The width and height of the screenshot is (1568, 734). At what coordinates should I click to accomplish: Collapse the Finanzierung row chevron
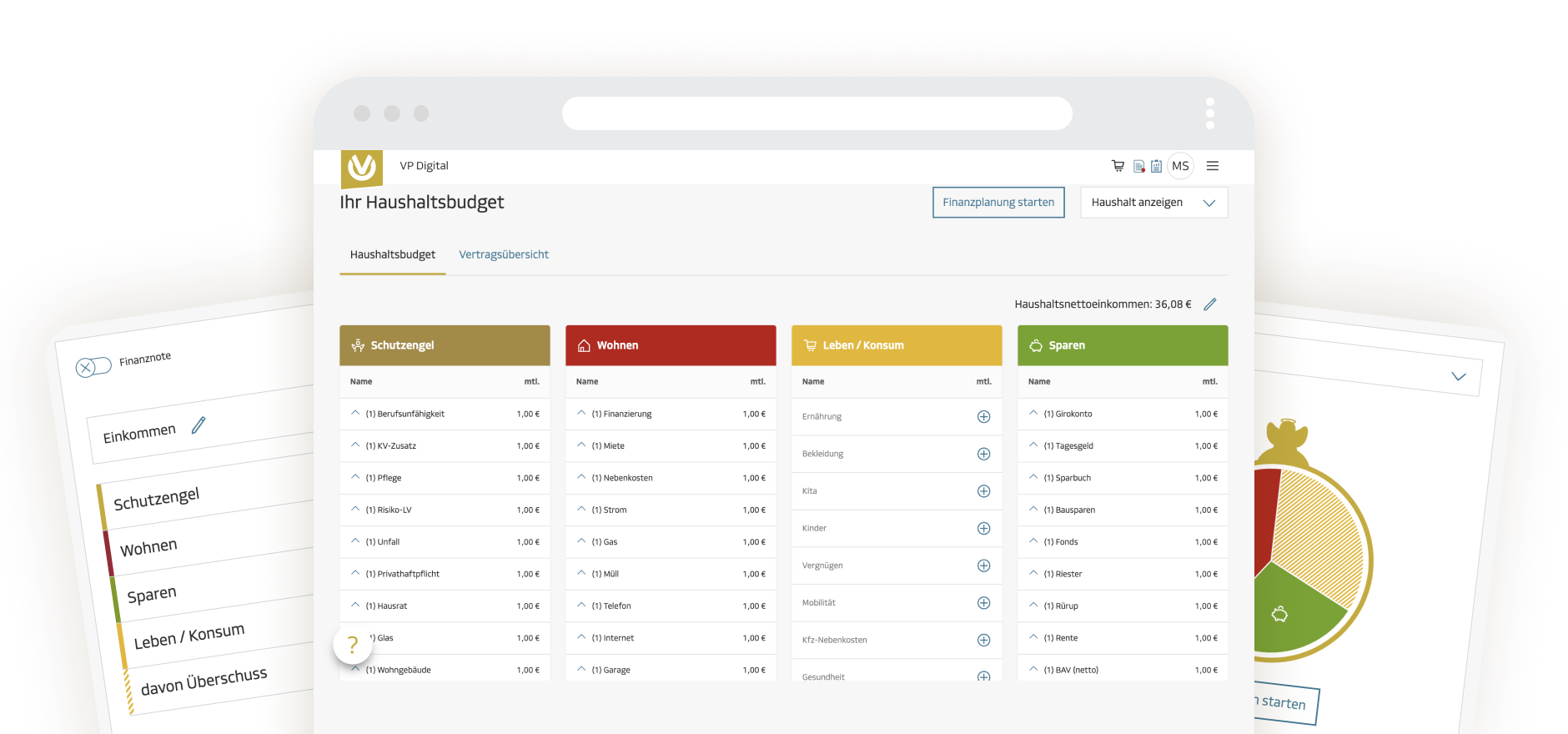pos(581,414)
